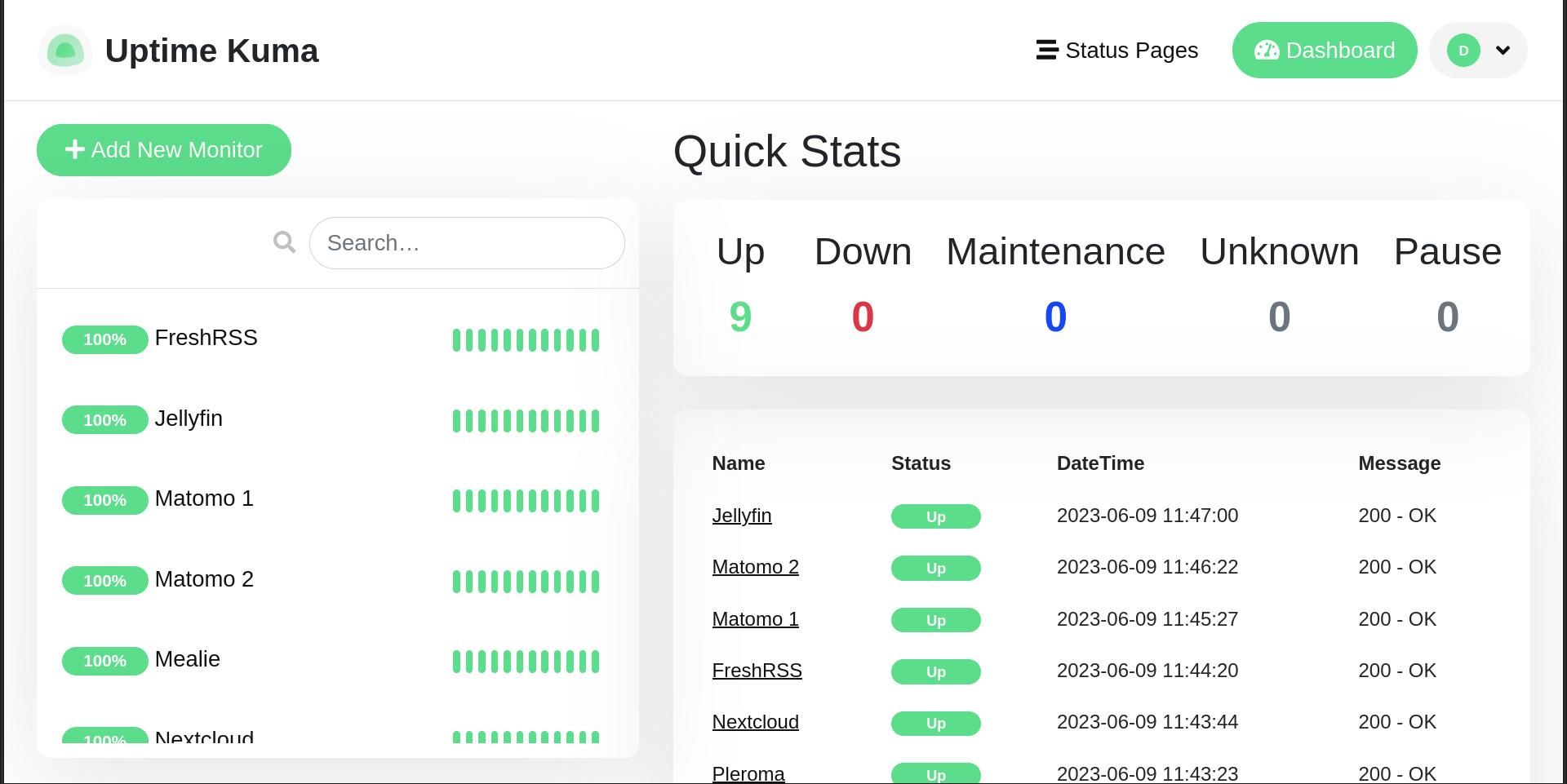The height and width of the screenshot is (784, 1567).
Task: Click timestamp 2023-06-09 11:47:00
Action: [x=1148, y=516]
